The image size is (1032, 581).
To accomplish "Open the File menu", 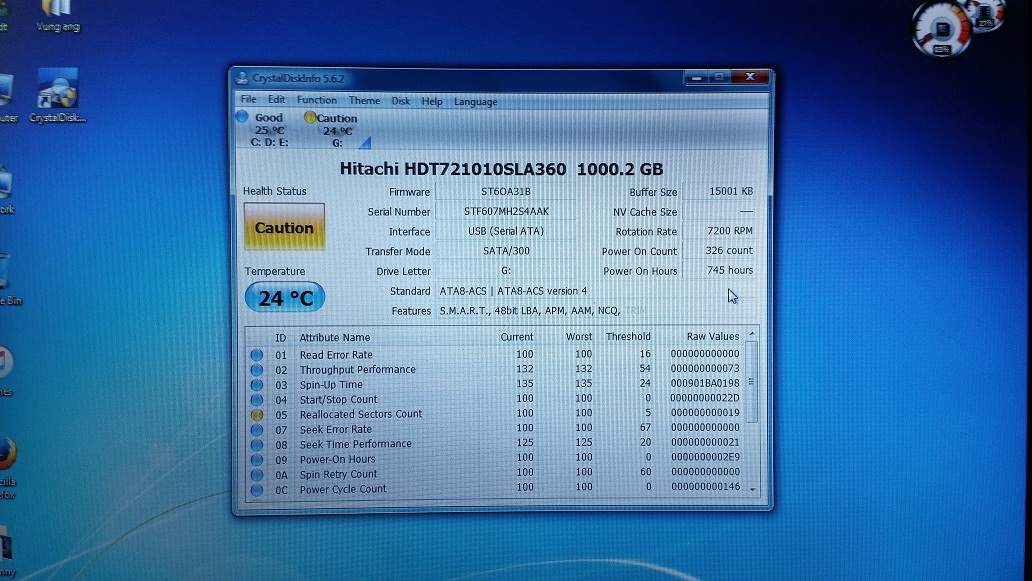I will 248,99.
